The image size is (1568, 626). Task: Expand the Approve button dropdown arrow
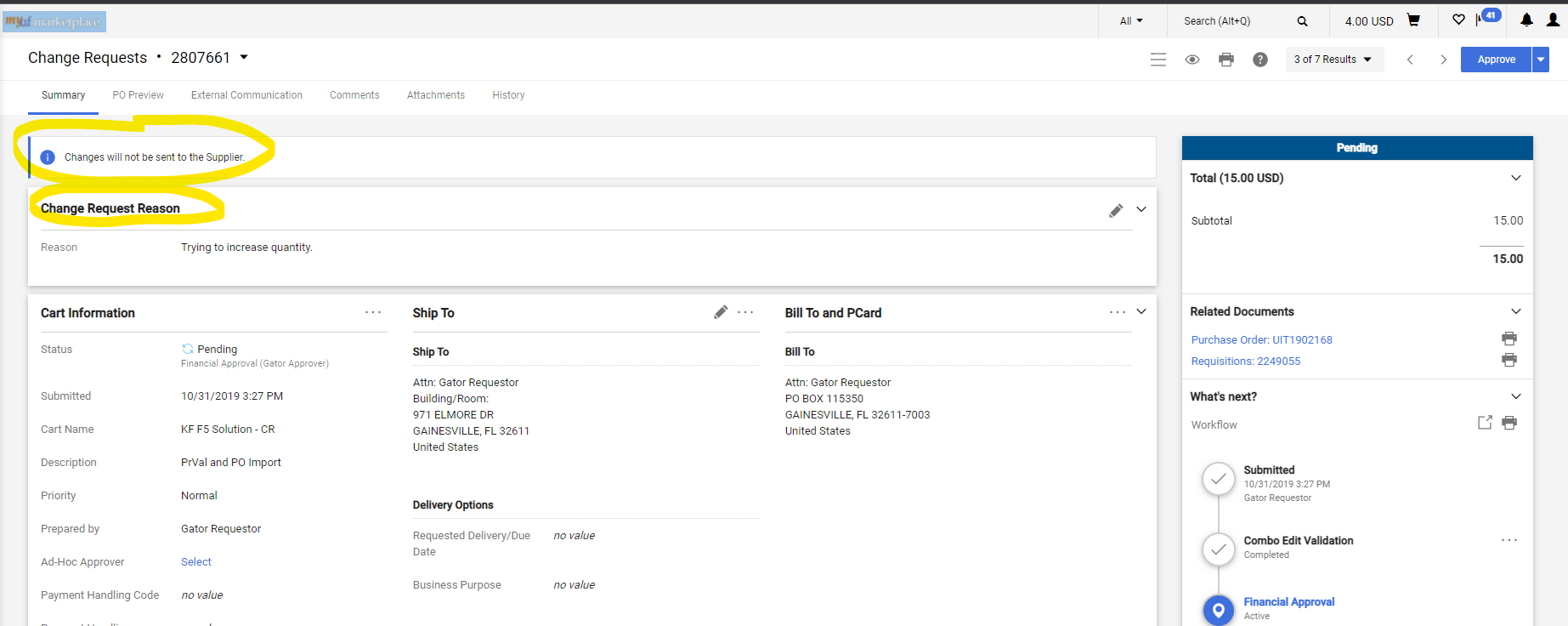click(x=1540, y=60)
